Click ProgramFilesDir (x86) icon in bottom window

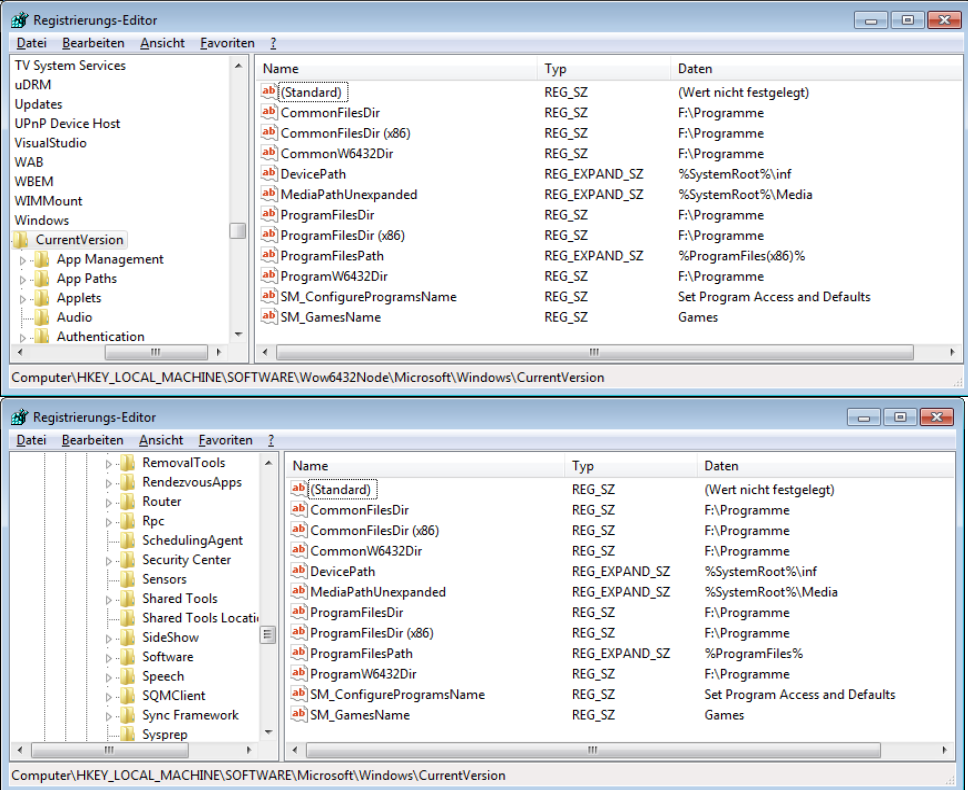pos(299,633)
